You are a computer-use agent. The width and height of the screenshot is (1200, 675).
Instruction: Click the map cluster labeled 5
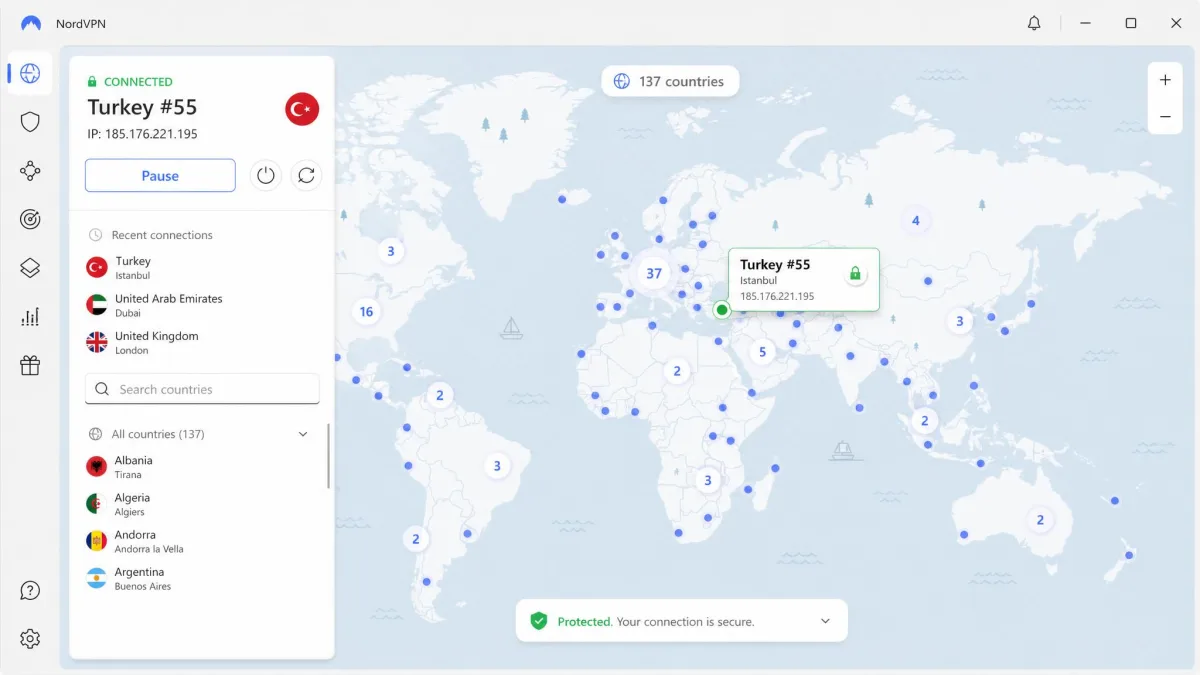(x=762, y=352)
